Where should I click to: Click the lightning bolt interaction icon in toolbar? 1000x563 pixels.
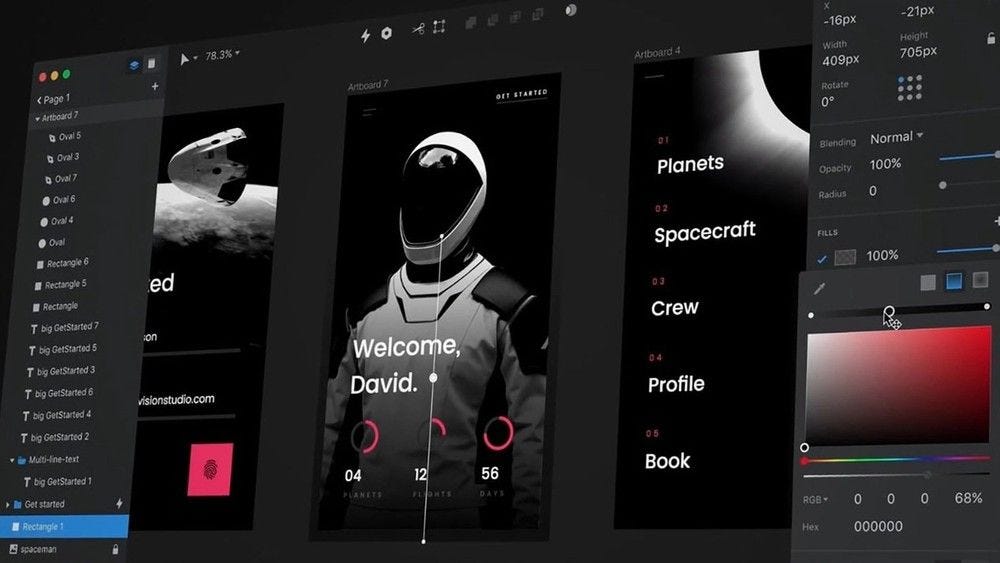tap(365, 36)
